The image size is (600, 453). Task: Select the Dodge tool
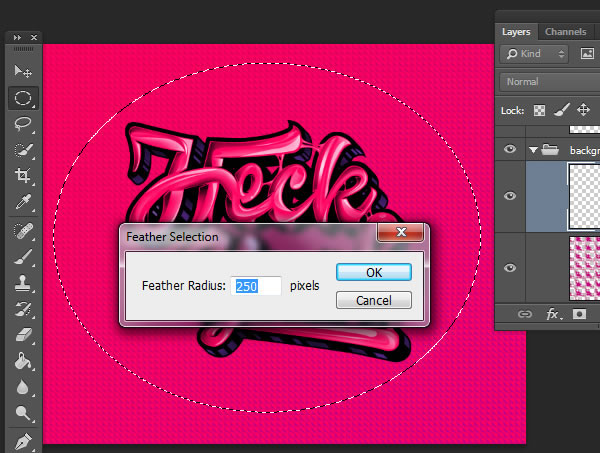(23, 413)
